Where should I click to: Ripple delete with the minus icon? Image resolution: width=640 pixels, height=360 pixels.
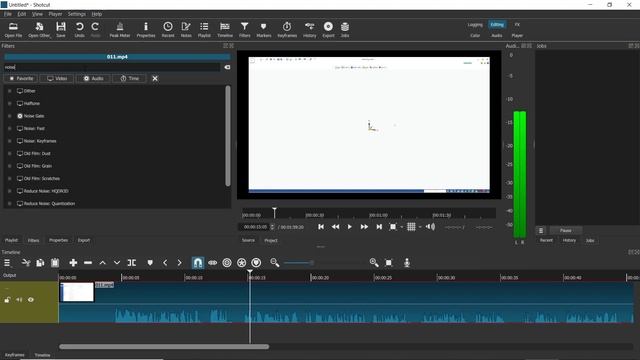point(88,262)
